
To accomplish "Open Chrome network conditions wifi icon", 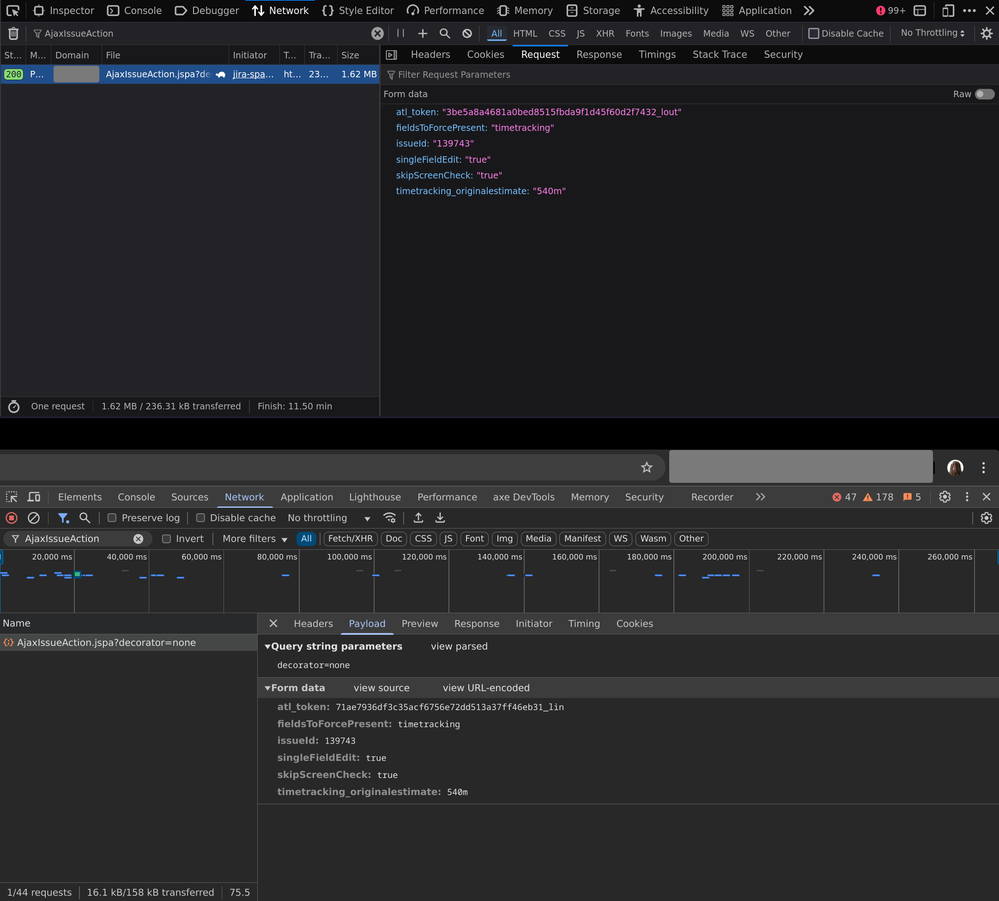I will click(390, 518).
